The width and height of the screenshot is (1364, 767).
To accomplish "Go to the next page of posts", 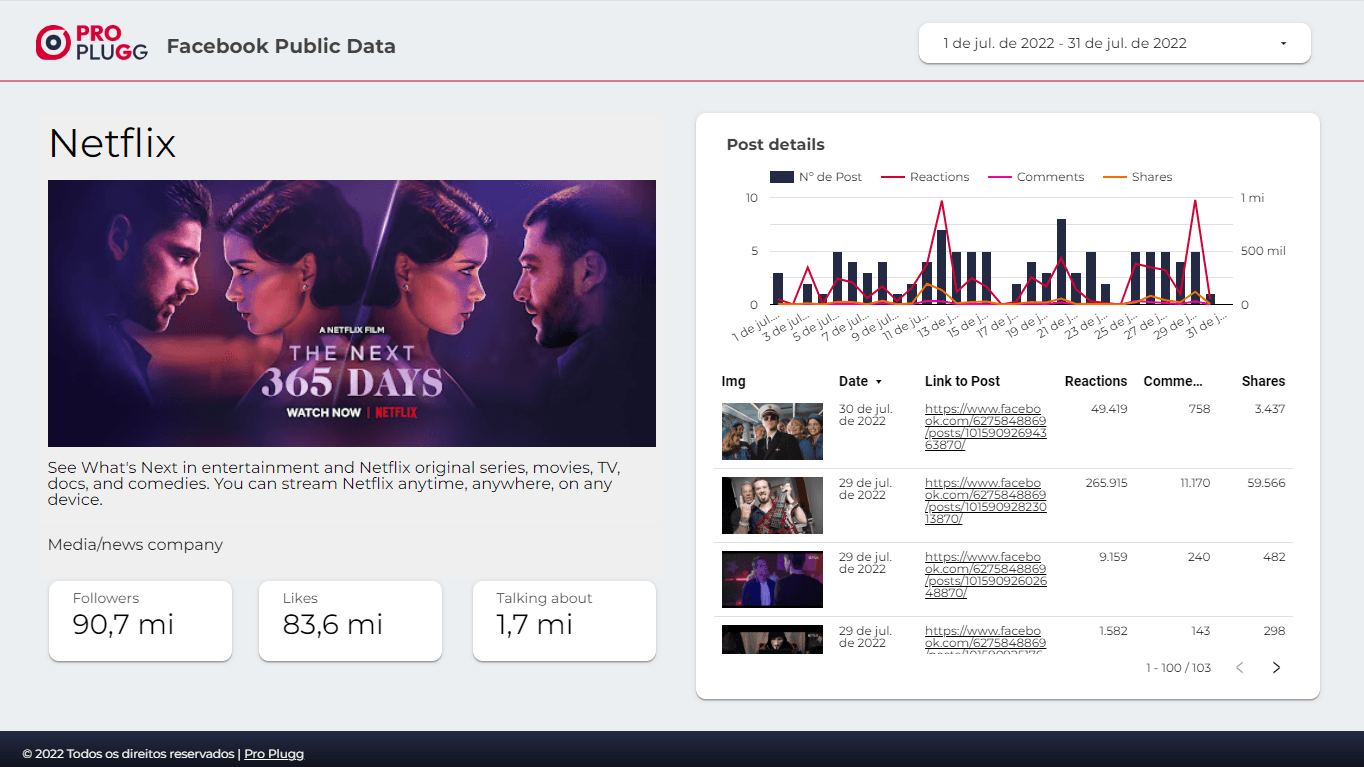I will (x=1276, y=668).
